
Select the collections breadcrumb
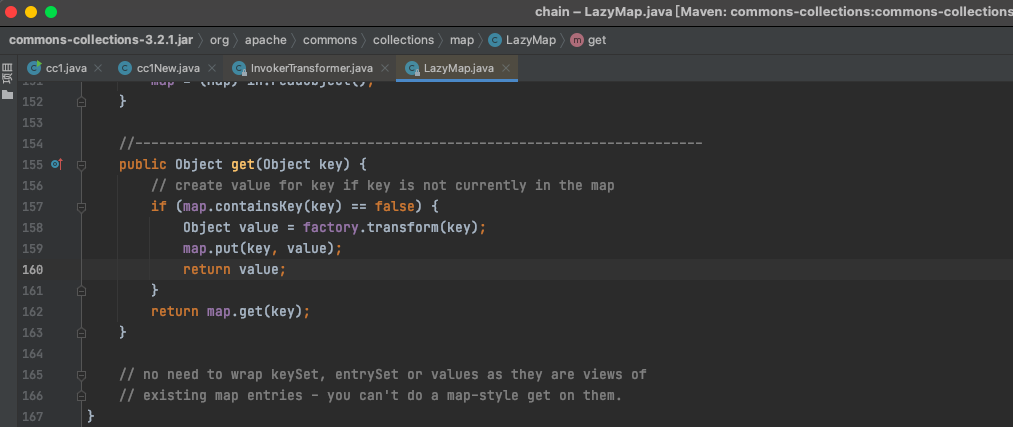[404, 40]
